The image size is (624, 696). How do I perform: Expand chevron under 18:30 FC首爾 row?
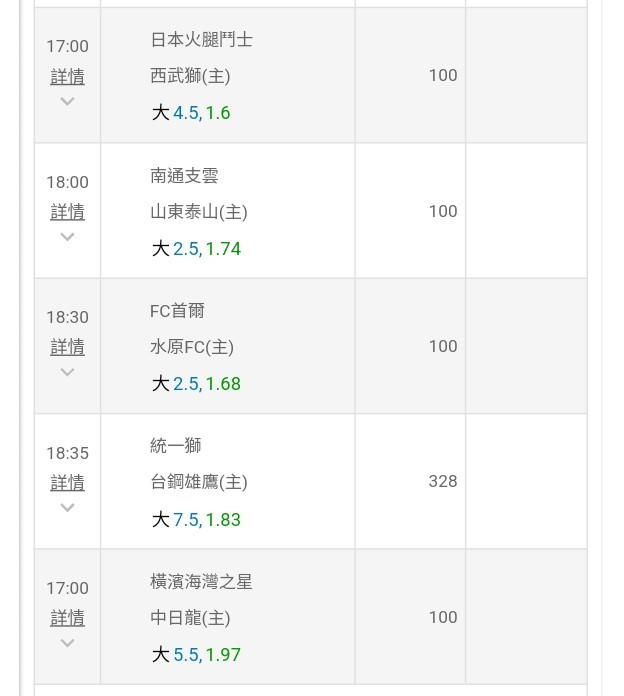[x=67, y=372]
